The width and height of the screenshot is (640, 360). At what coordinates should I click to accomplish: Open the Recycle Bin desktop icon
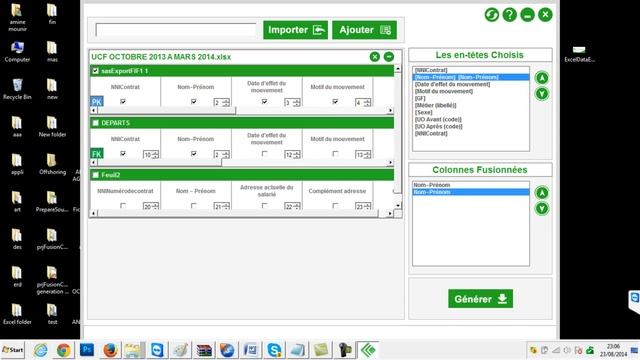click(17, 89)
